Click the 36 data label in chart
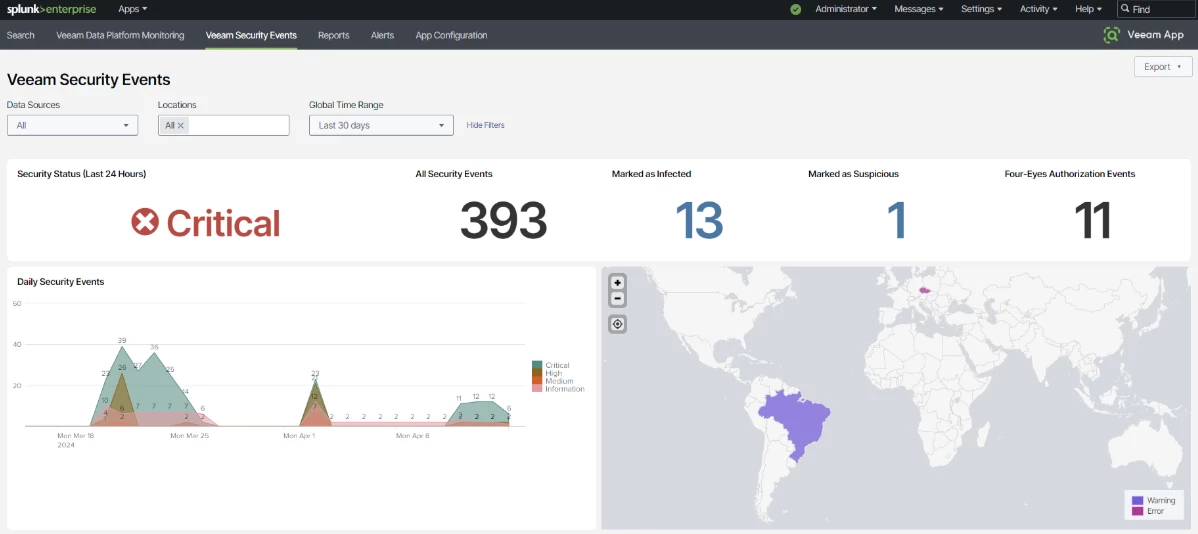Viewport: 1198px width, 534px height. [x=154, y=347]
